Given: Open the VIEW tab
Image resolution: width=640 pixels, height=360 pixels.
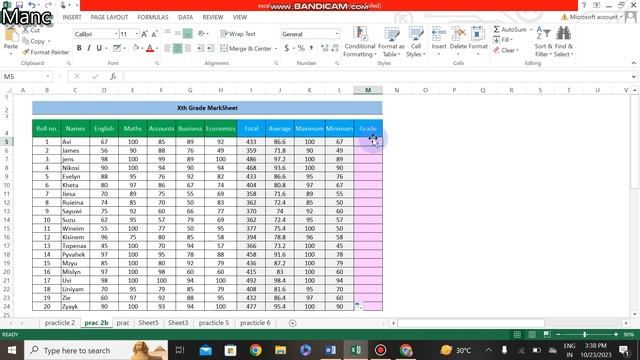Looking at the screenshot, I should (x=240, y=17).
